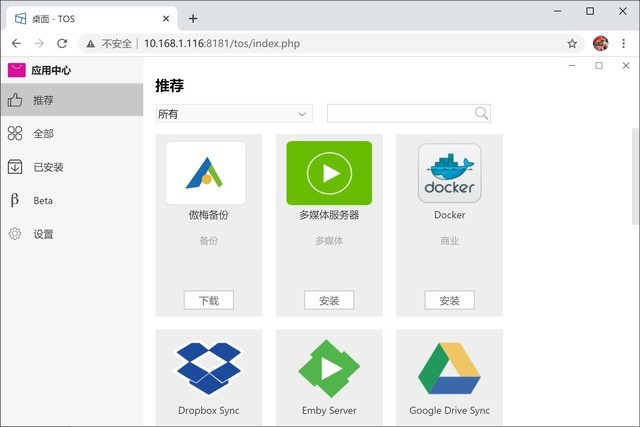Image resolution: width=640 pixels, height=427 pixels.
Task: Select the 桌面 - TOS browser tab
Action: click(92, 19)
